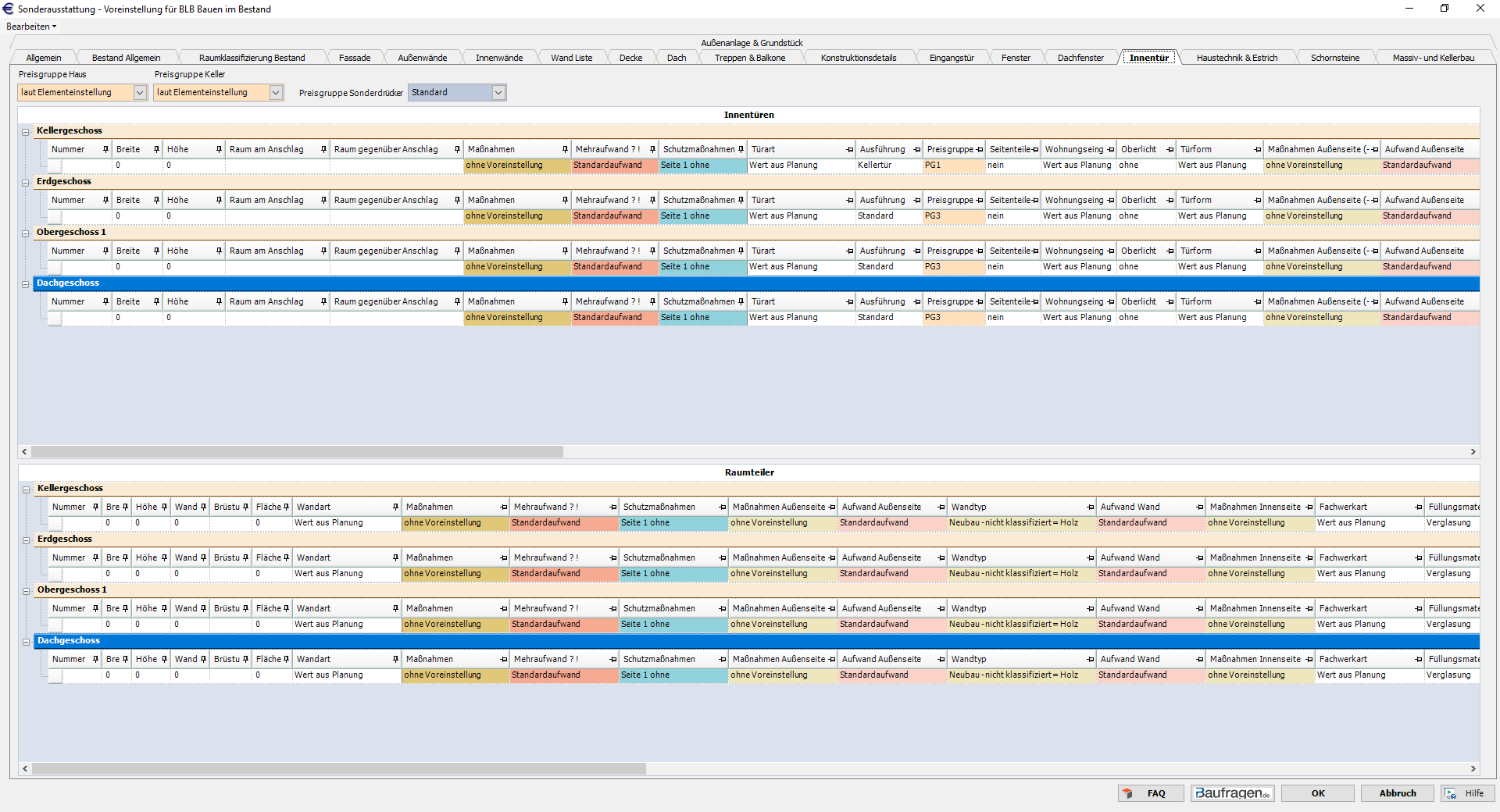Pin the Türart column in Innentüren Erdgeschoss

tap(849, 200)
